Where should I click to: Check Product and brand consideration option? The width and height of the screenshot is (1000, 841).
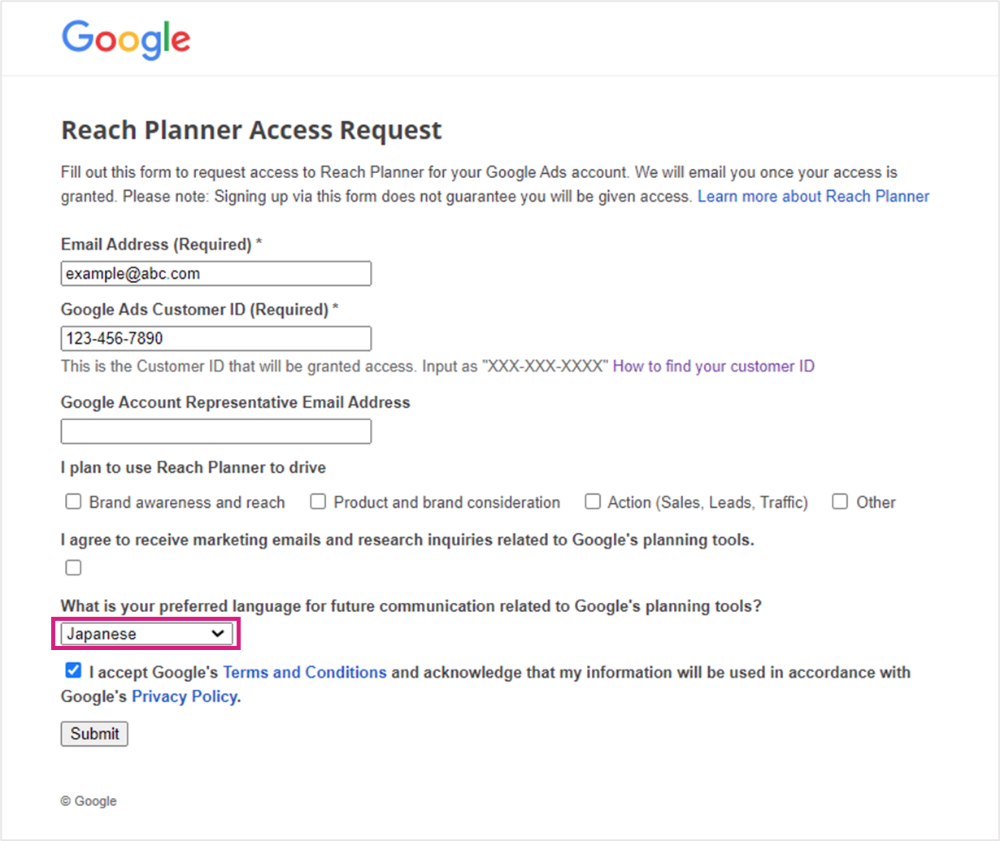318,502
